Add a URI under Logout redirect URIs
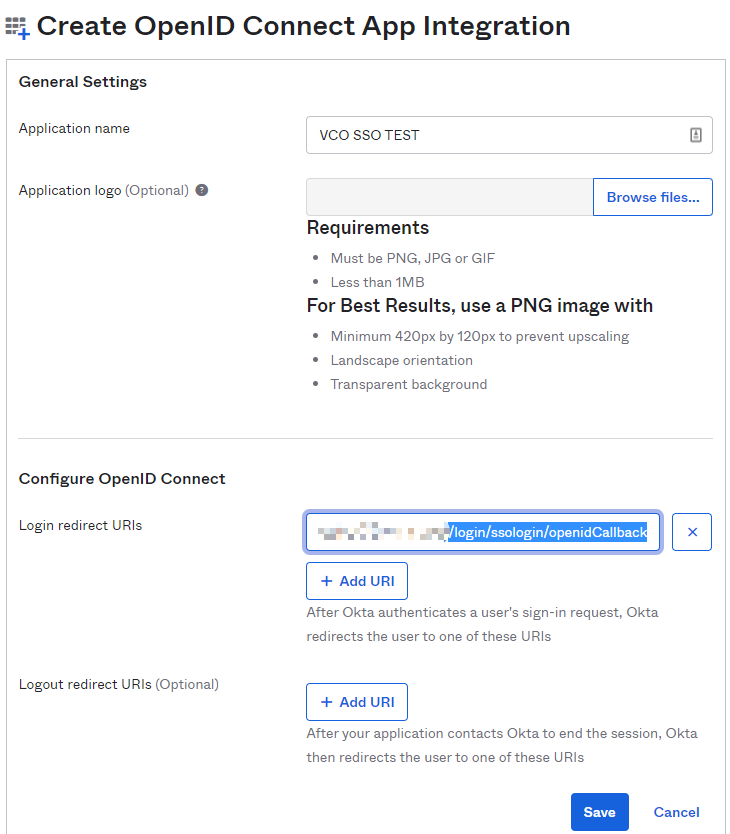Screen dimensions: 730x834 [357, 702]
